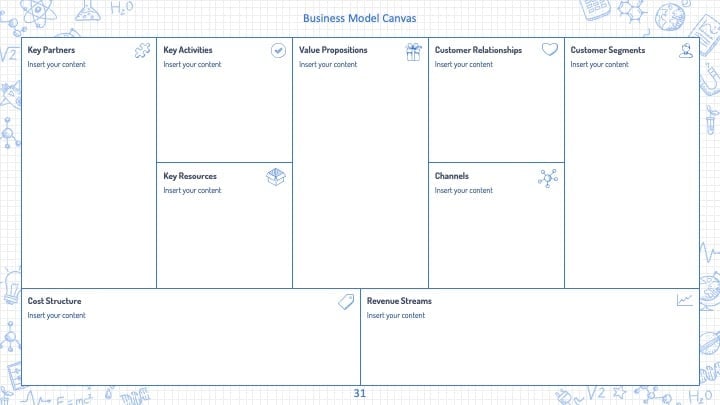Click the slide number 31

coord(360,393)
